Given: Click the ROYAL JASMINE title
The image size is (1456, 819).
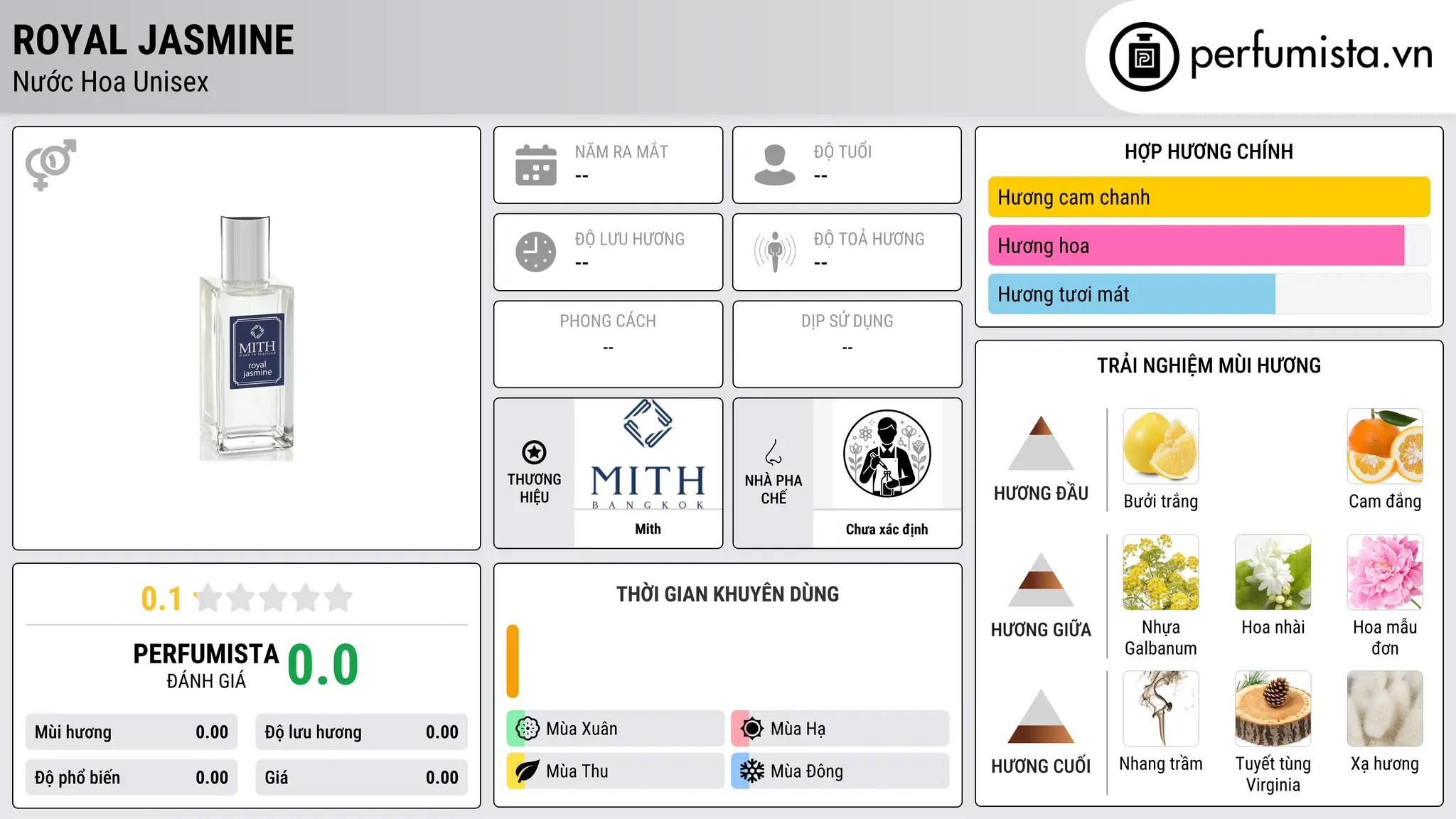Looking at the screenshot, I should 154,40.
